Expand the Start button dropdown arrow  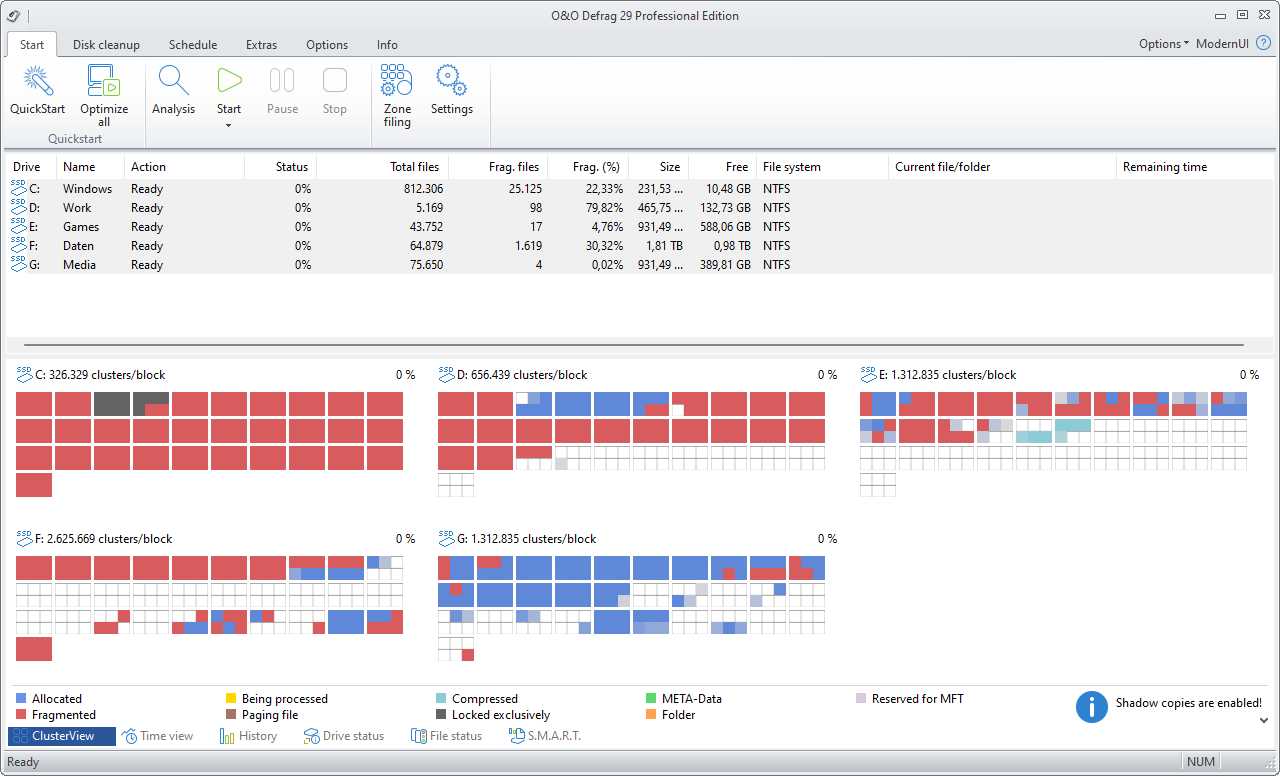(229, 125)
